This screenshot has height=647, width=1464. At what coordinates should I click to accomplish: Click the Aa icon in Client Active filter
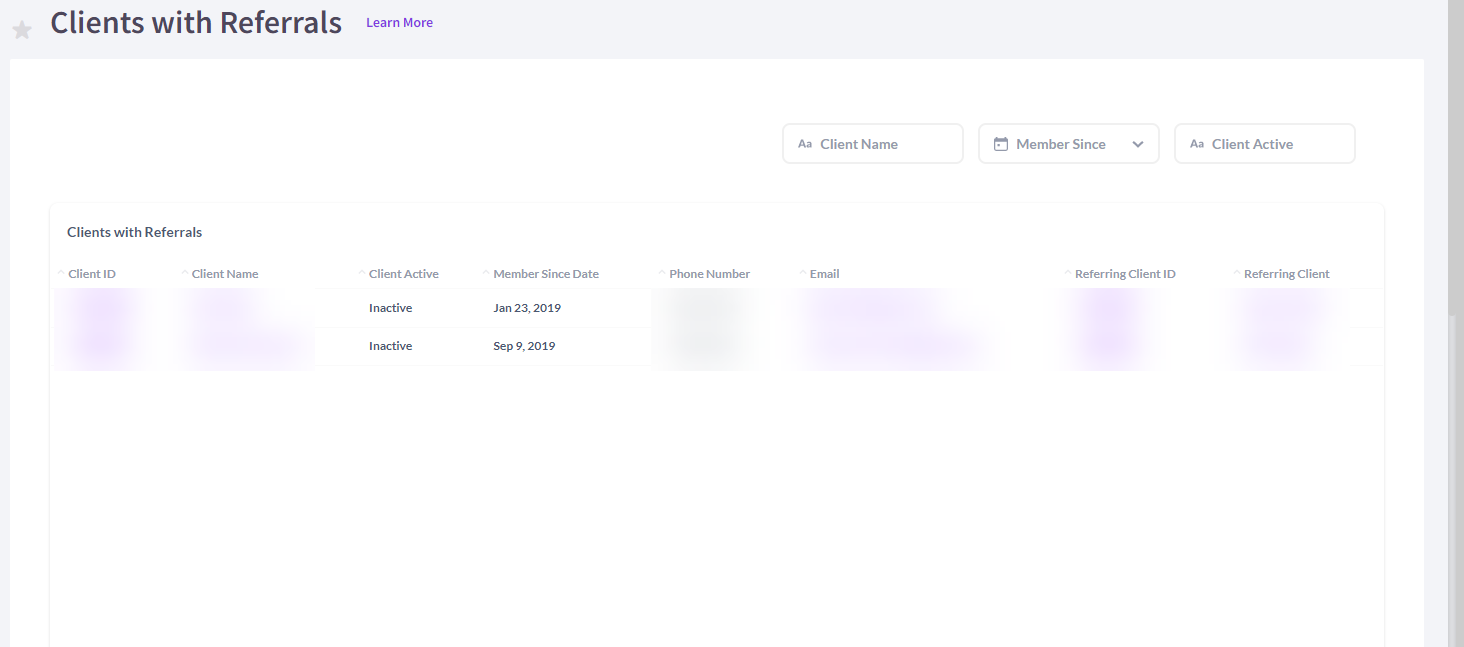pos(1197,144)
